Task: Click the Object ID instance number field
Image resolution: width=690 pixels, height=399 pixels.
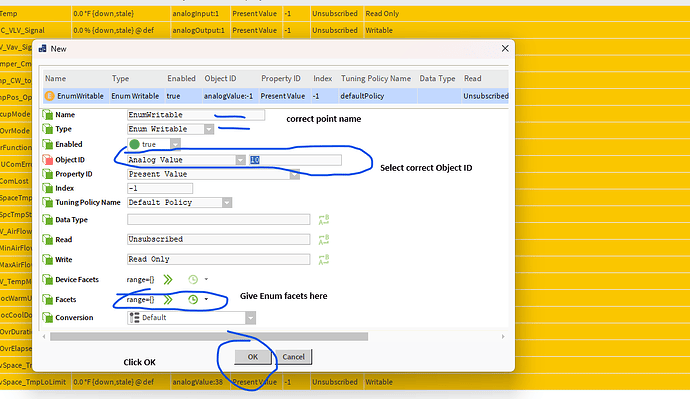Action: pos(295,160)
